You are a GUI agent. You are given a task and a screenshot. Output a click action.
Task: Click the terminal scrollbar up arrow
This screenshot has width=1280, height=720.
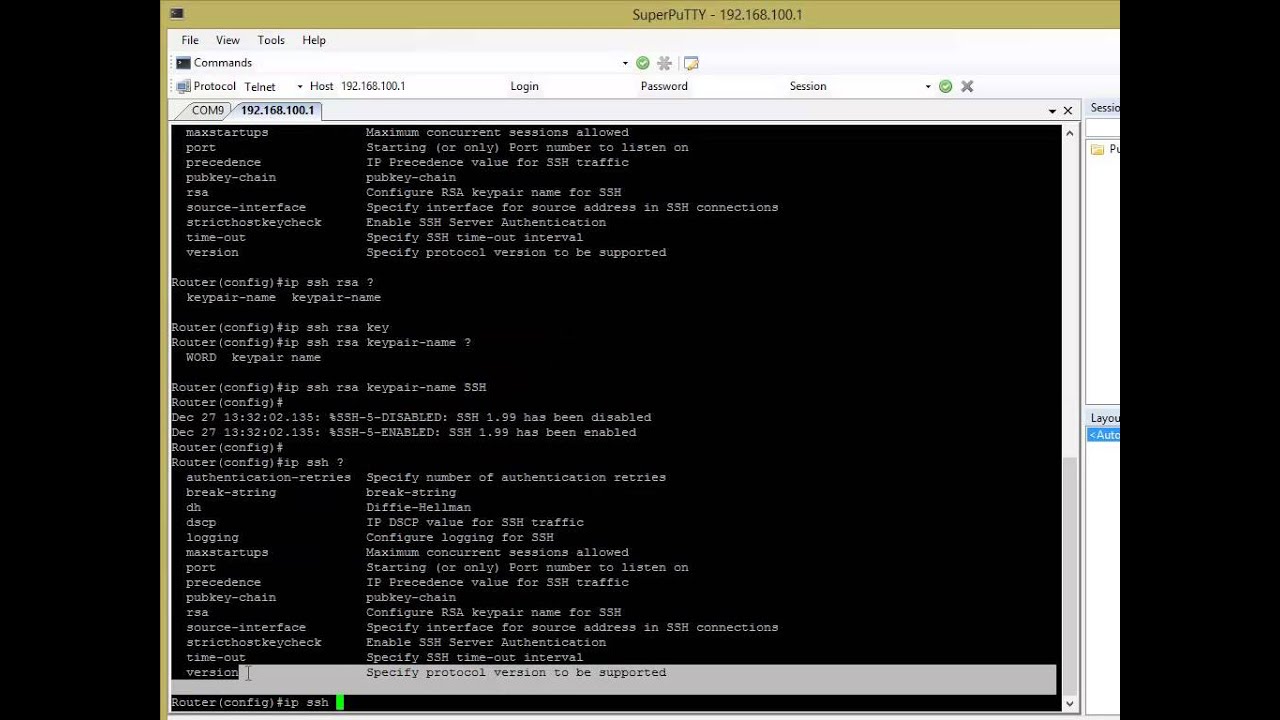pyautogui.click(x=1069, y=133)
